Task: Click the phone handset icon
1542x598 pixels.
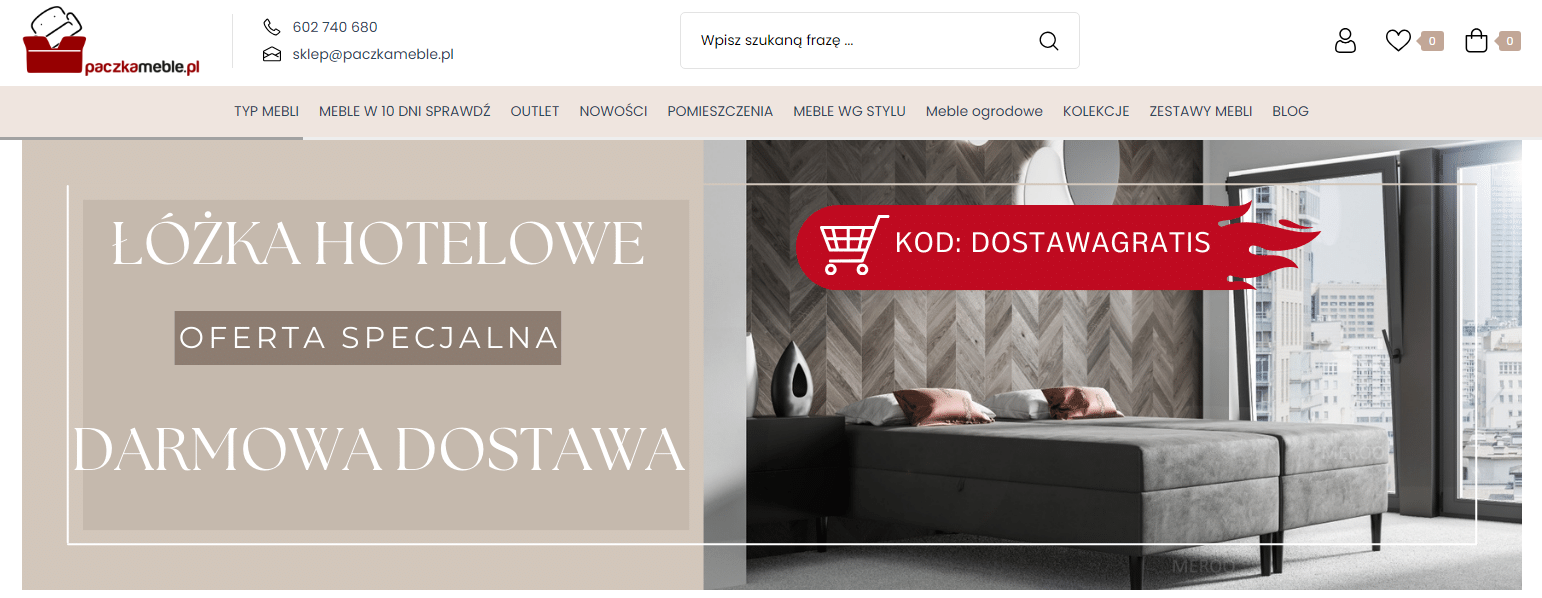Action: pyautogui.click(x=272, y=27)
